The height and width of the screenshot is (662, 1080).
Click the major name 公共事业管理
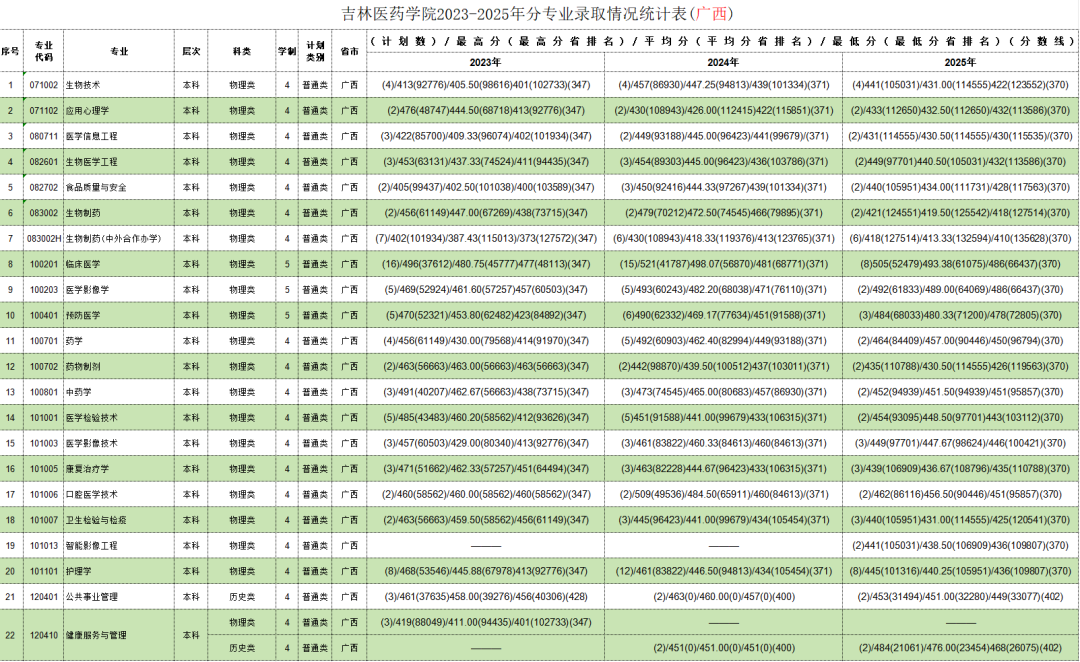point(91,597)
